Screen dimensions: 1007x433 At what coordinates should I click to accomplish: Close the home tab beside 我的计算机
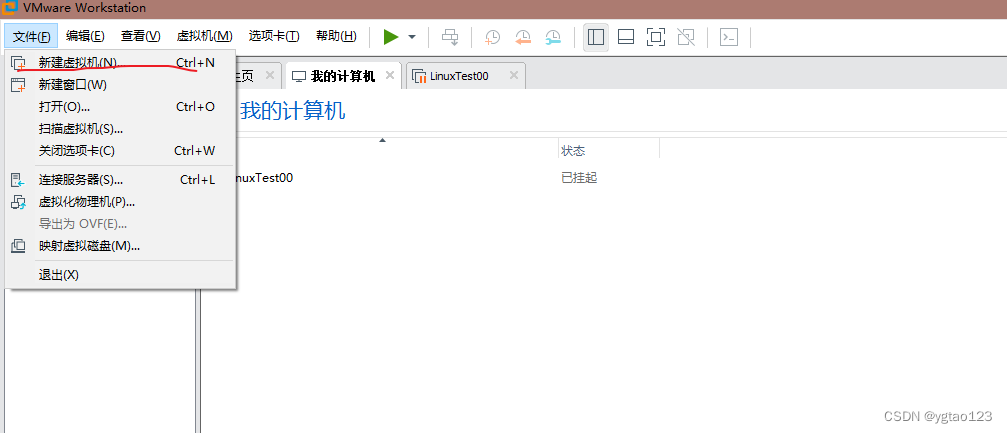270,75
